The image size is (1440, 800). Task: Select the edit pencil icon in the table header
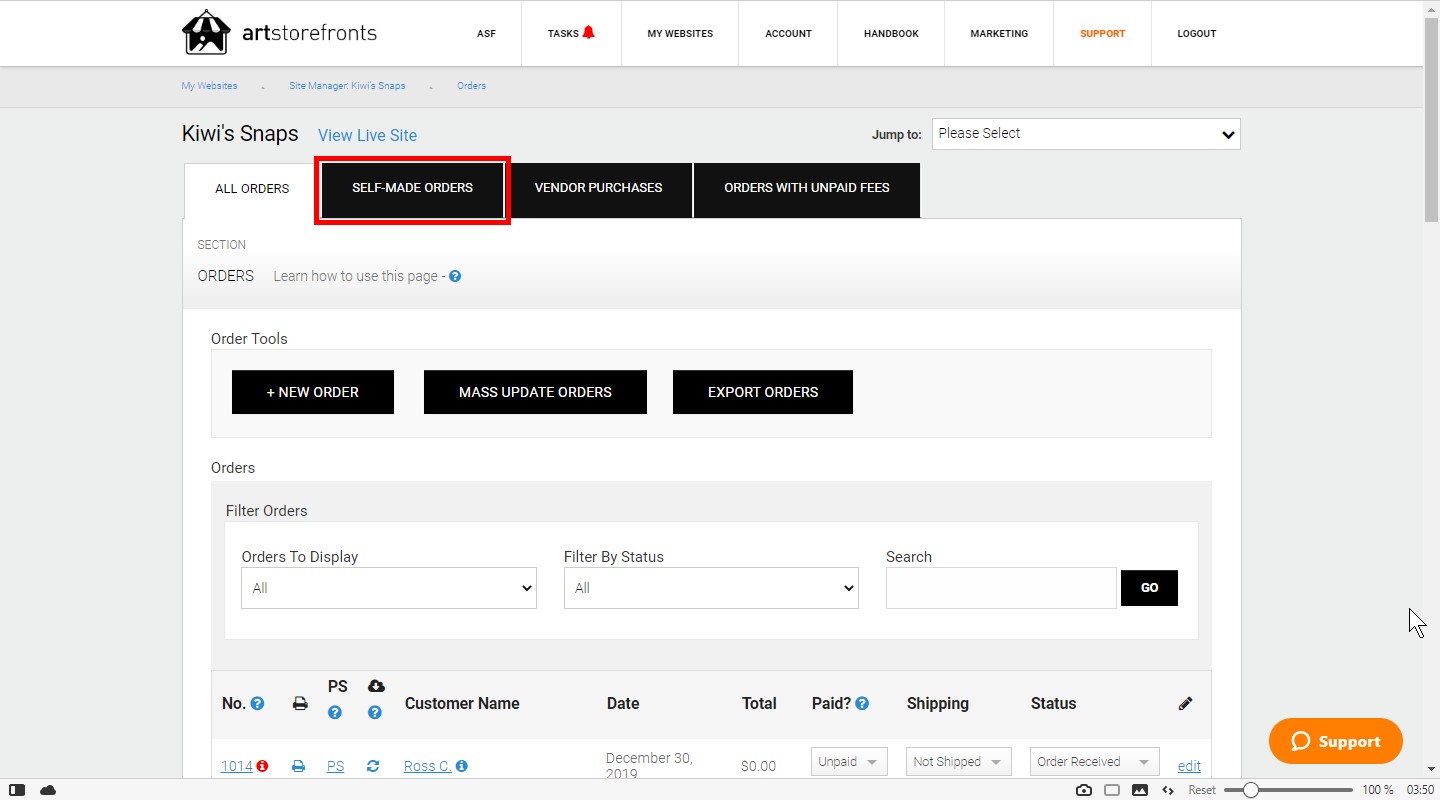pos(1185,703)
